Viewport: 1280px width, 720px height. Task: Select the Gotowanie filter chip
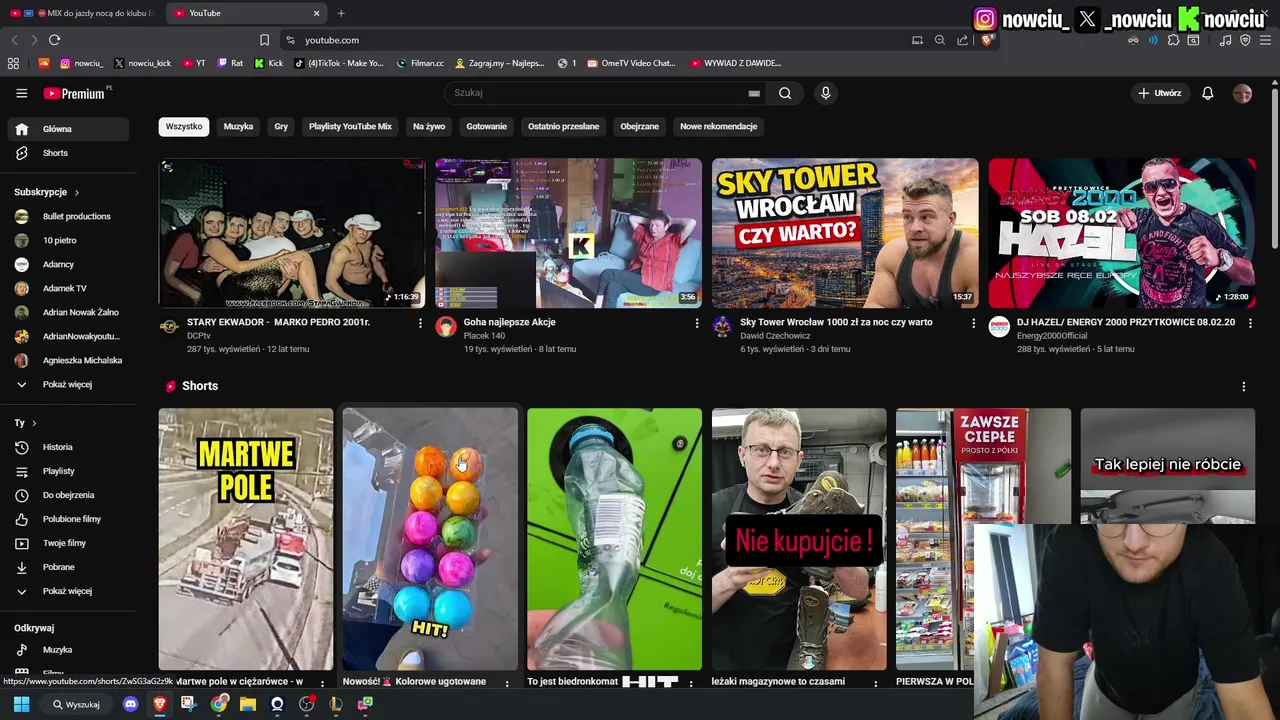(x=486, y=127)
